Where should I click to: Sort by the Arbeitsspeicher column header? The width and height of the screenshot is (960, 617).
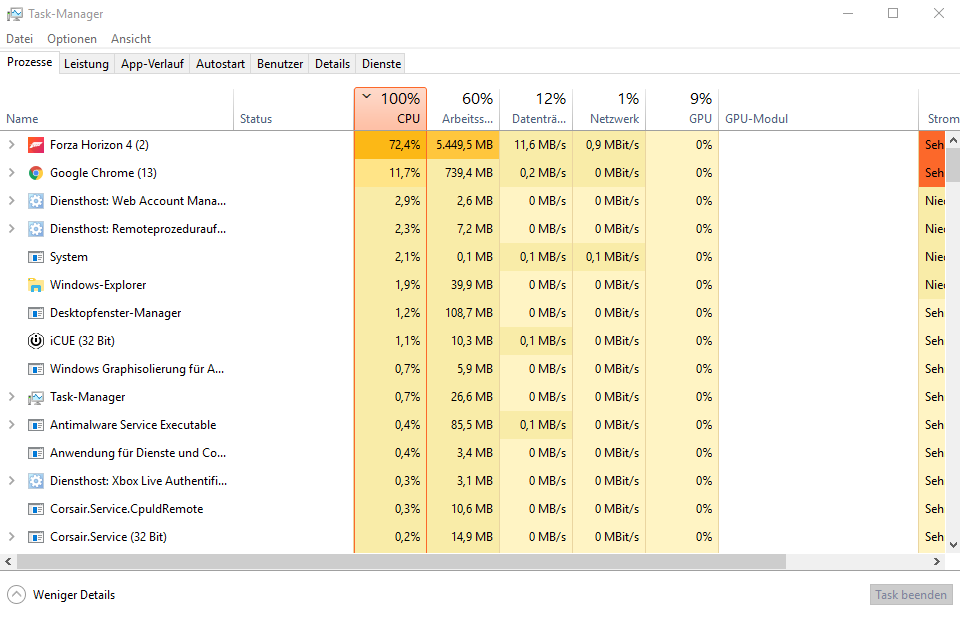[x=463, y=110]
